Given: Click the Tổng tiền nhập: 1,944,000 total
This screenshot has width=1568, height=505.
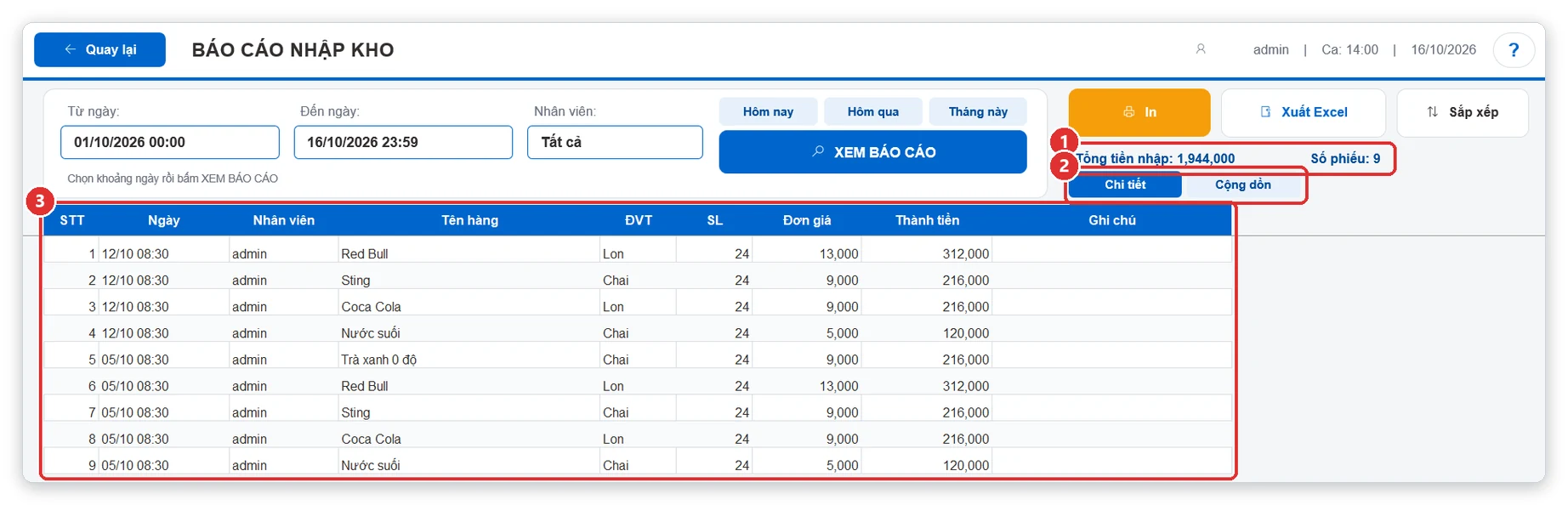Looking at the screenshot, I should tap(1156, 158).
